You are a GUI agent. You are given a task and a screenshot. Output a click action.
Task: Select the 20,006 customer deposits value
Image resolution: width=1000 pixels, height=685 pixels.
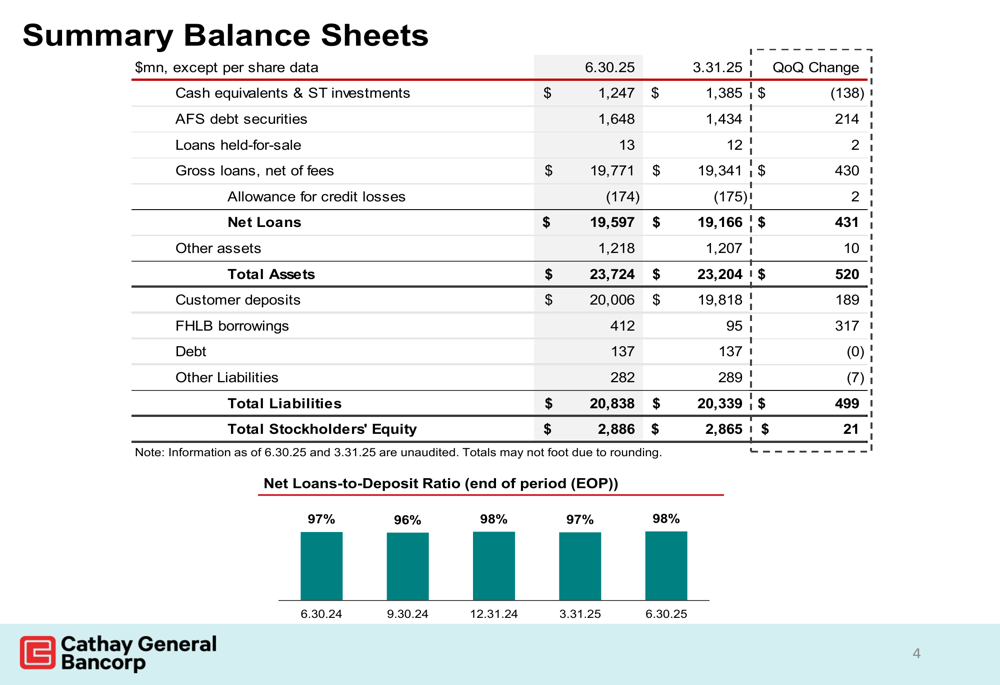click(x=612, y=300)
